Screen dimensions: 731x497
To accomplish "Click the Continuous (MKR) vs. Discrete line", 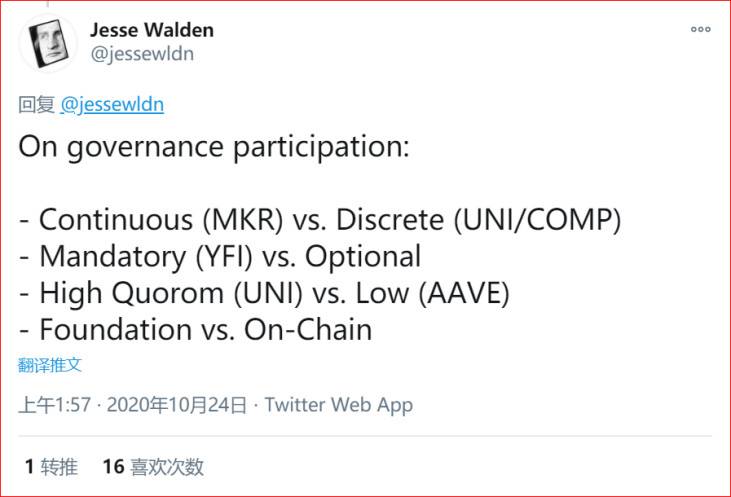I will pyautogui.click(x=320, y=220).
